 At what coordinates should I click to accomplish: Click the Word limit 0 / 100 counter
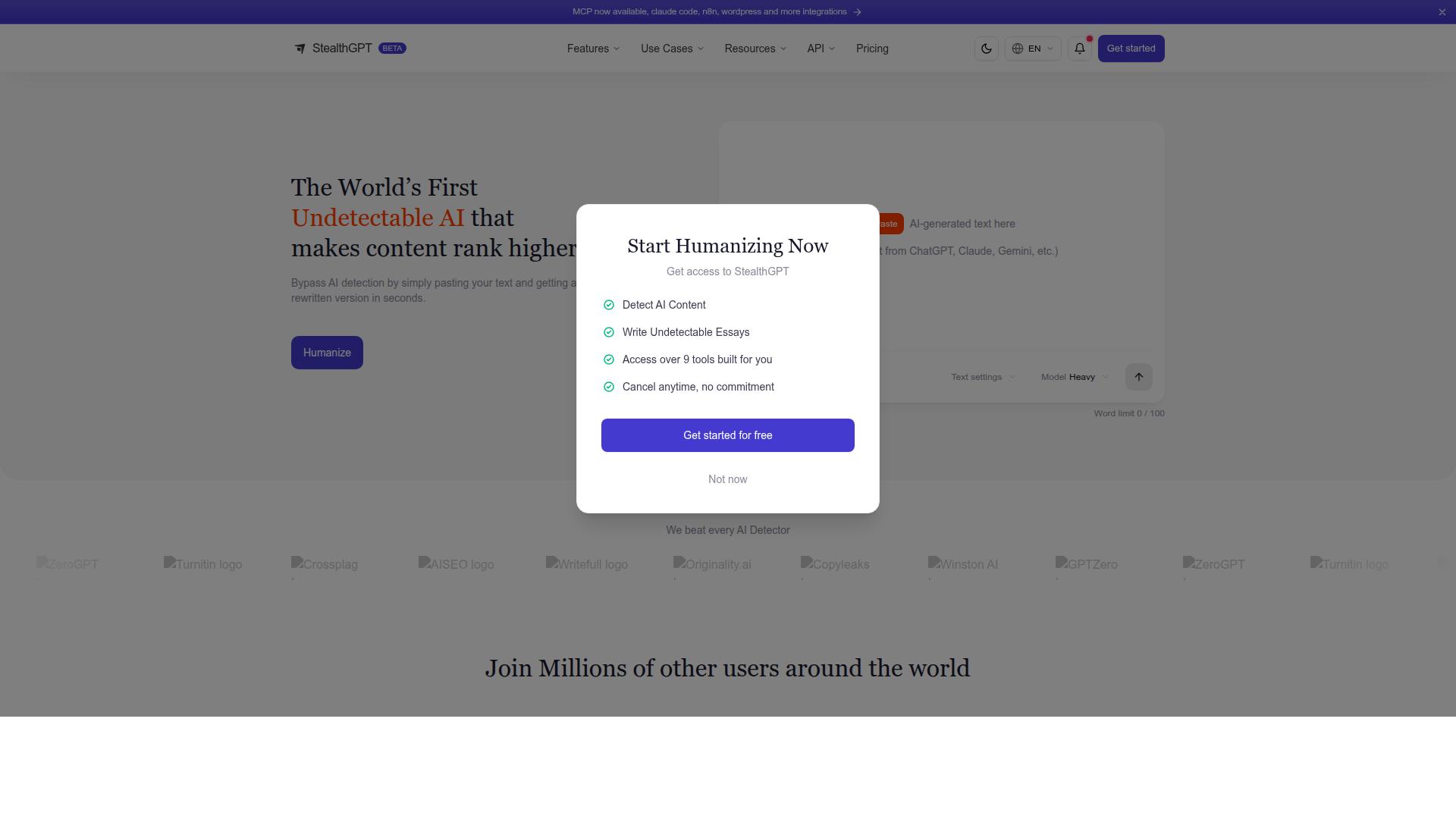[1128, 413]
